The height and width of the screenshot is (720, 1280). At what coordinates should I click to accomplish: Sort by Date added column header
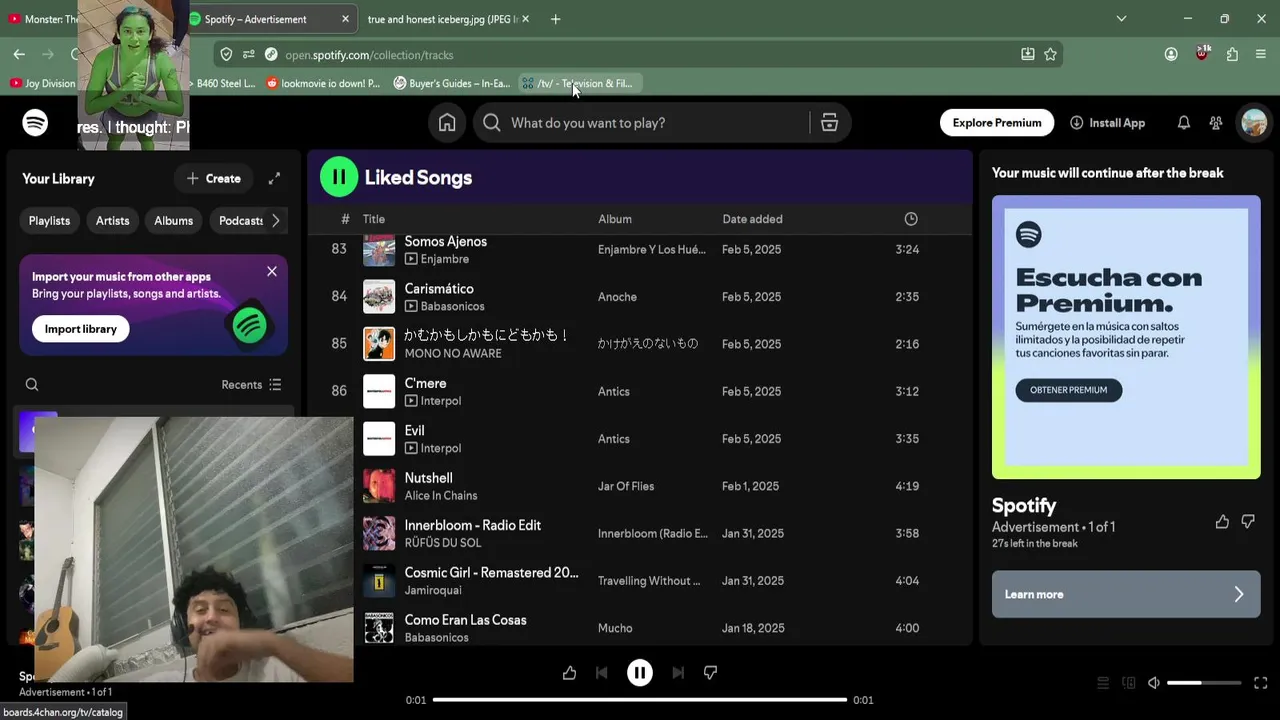pos(752,219)
